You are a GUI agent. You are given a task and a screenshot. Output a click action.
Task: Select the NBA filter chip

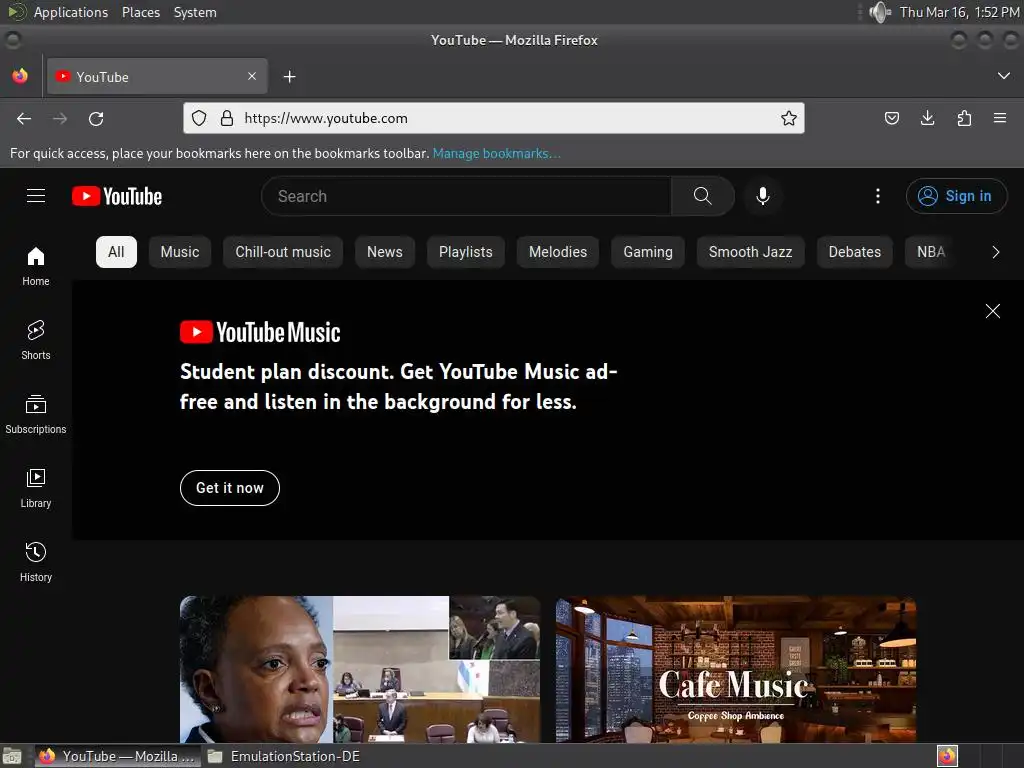[x=931, y=252]
